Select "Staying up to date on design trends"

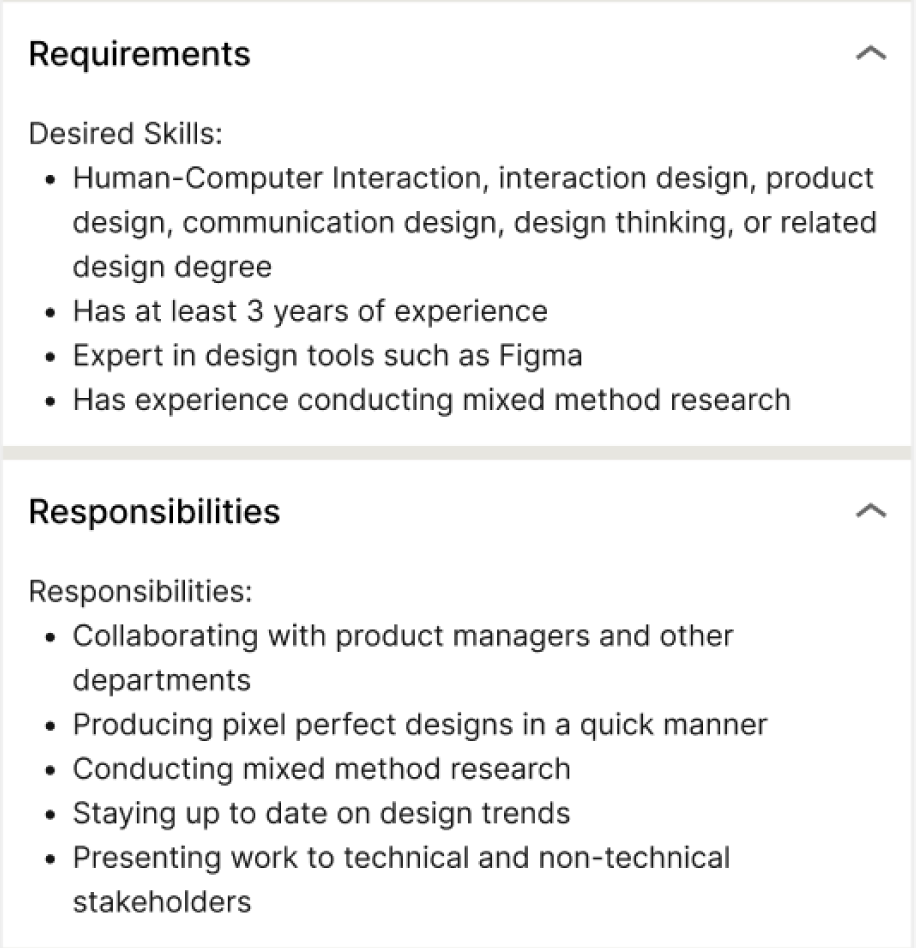coord(321,813)
